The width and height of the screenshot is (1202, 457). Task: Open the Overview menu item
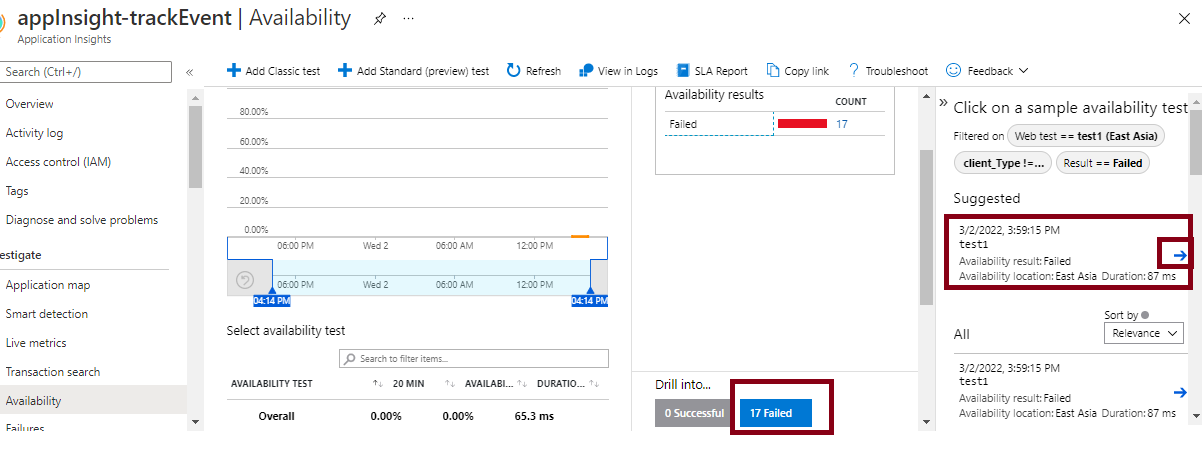click(x=30, y=104)
